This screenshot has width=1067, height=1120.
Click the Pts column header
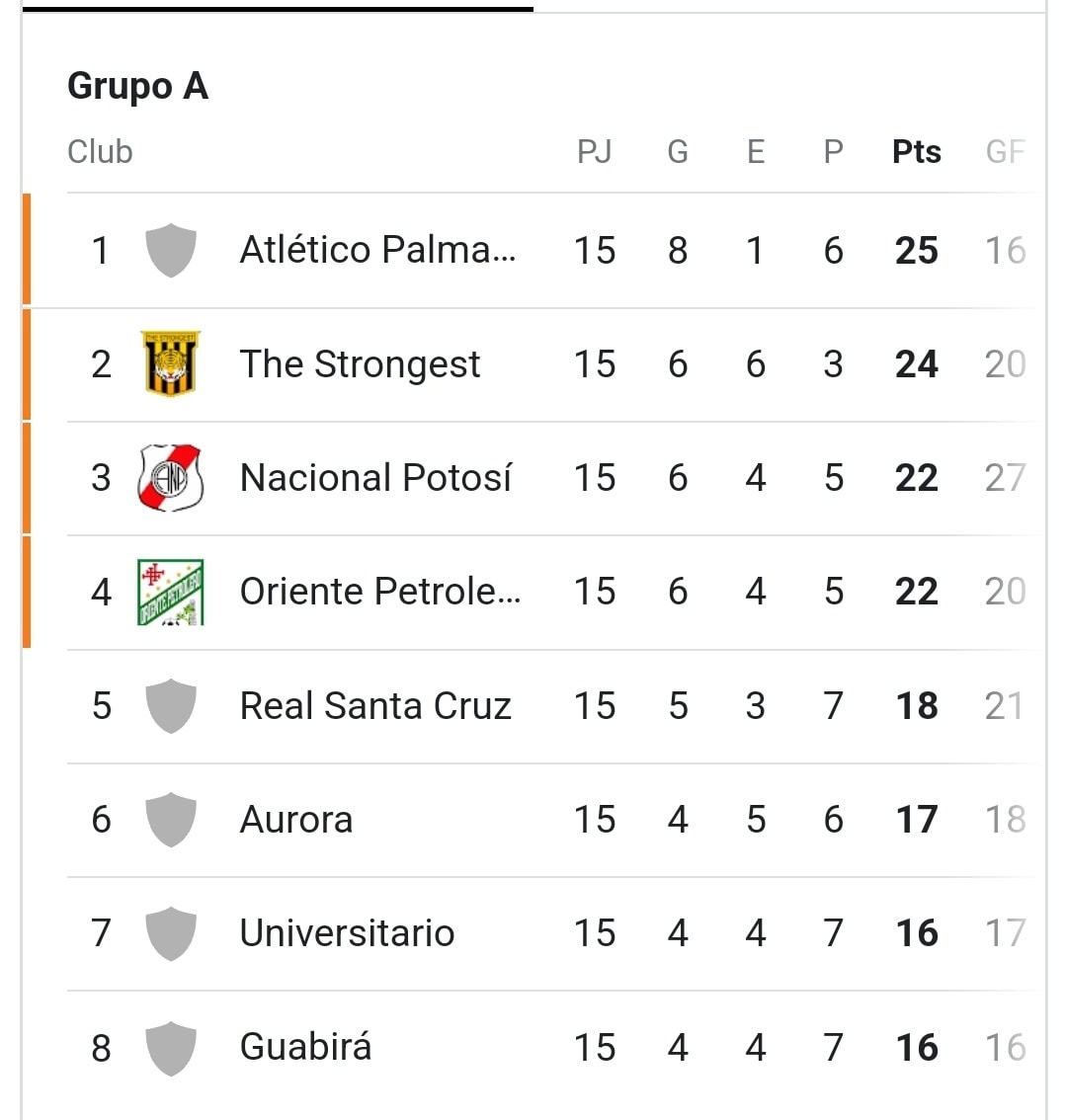click(917, 152)
